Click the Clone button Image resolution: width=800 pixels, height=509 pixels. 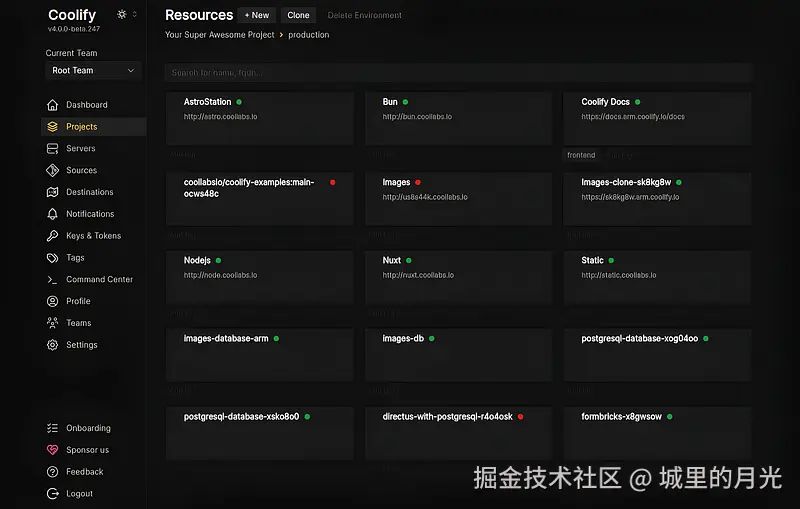point(298,15)
